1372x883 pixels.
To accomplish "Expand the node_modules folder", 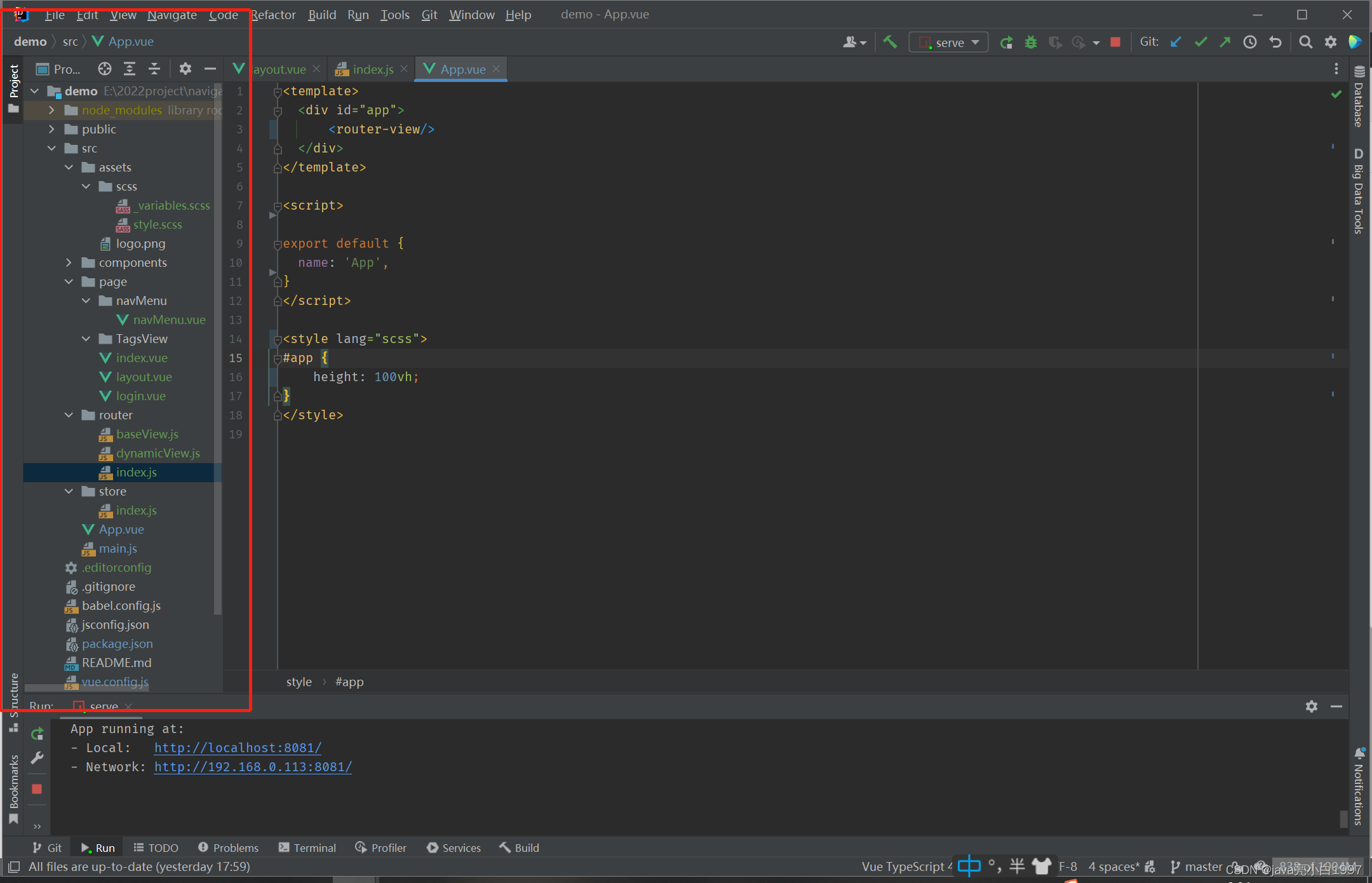I will 52,110.
